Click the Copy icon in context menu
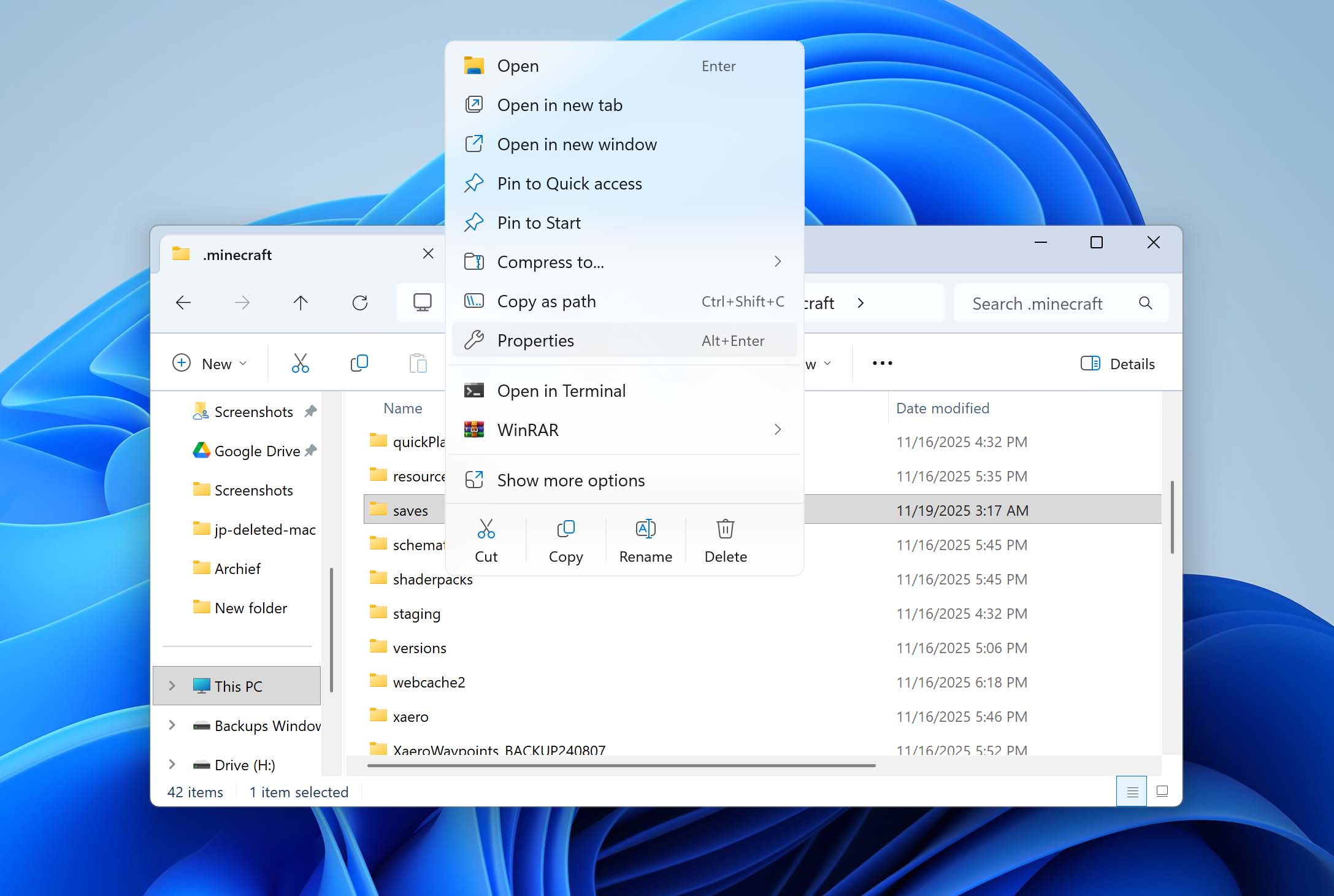This screenshot has height=896, width=1334. [x=565, y=529]
